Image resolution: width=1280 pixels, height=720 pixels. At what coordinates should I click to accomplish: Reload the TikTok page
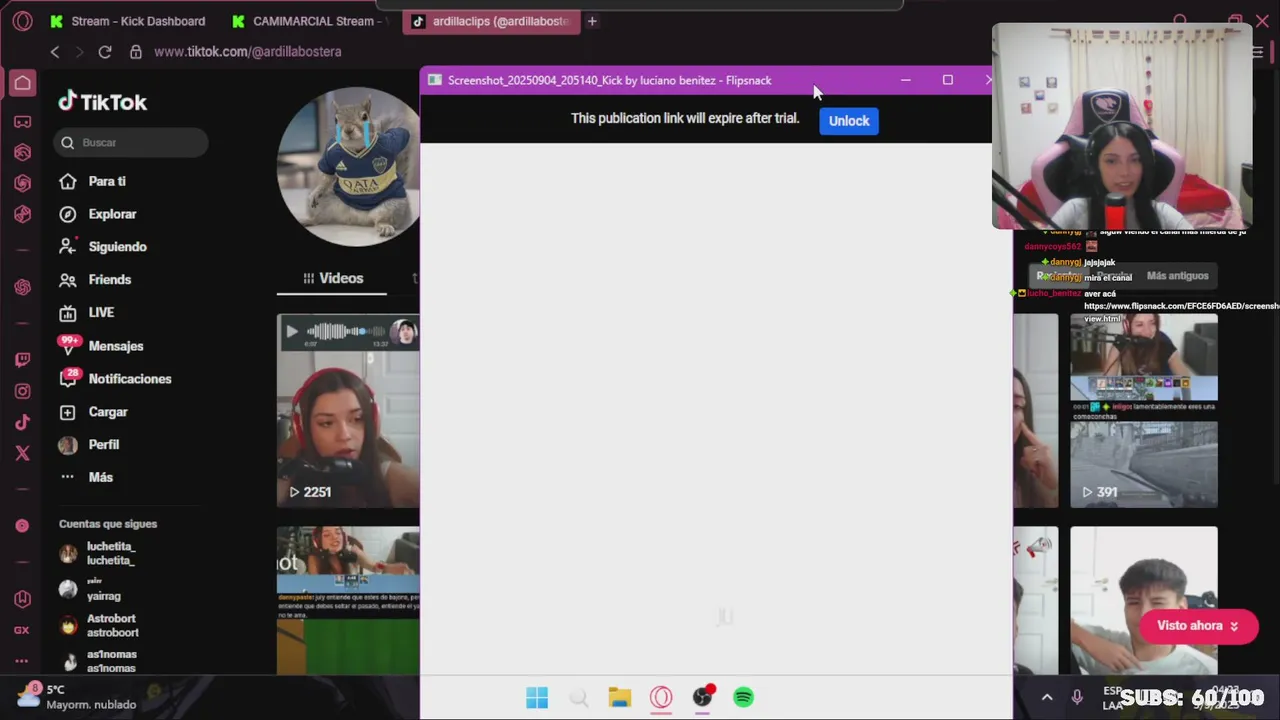coord(105,52)
